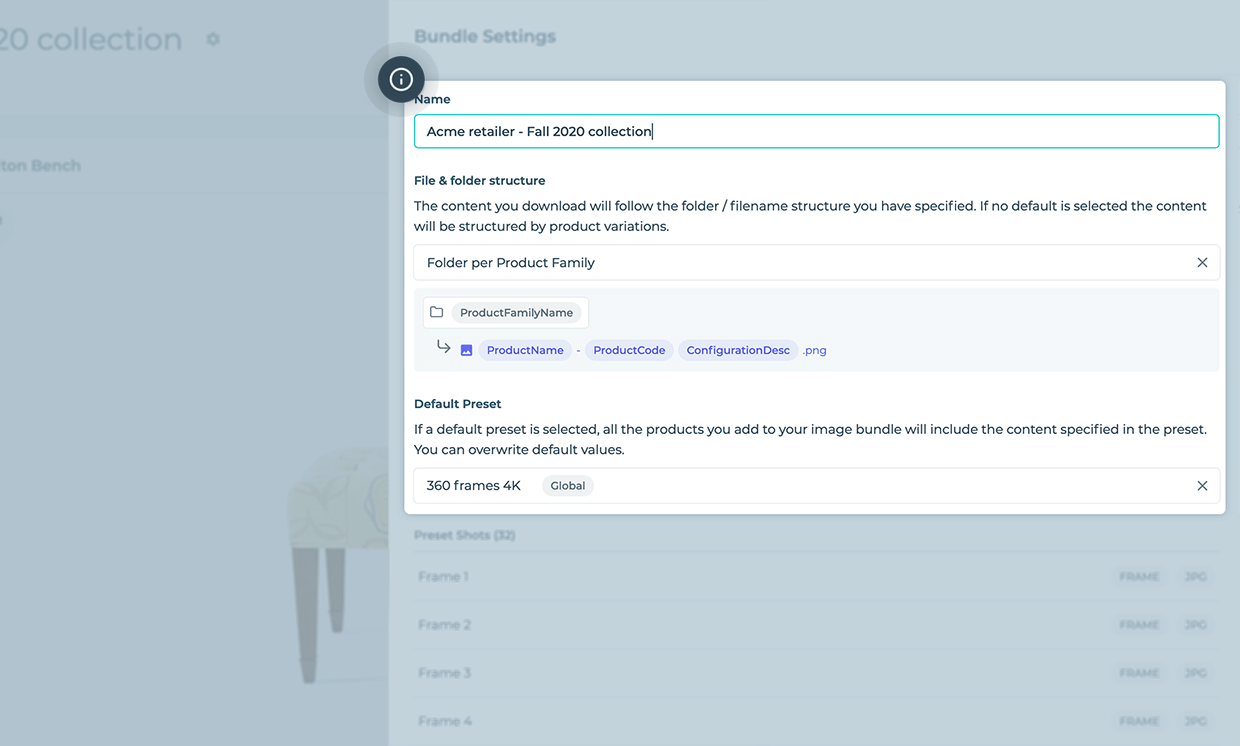Click the ConfigurationDesc filename token

(737, 350)
